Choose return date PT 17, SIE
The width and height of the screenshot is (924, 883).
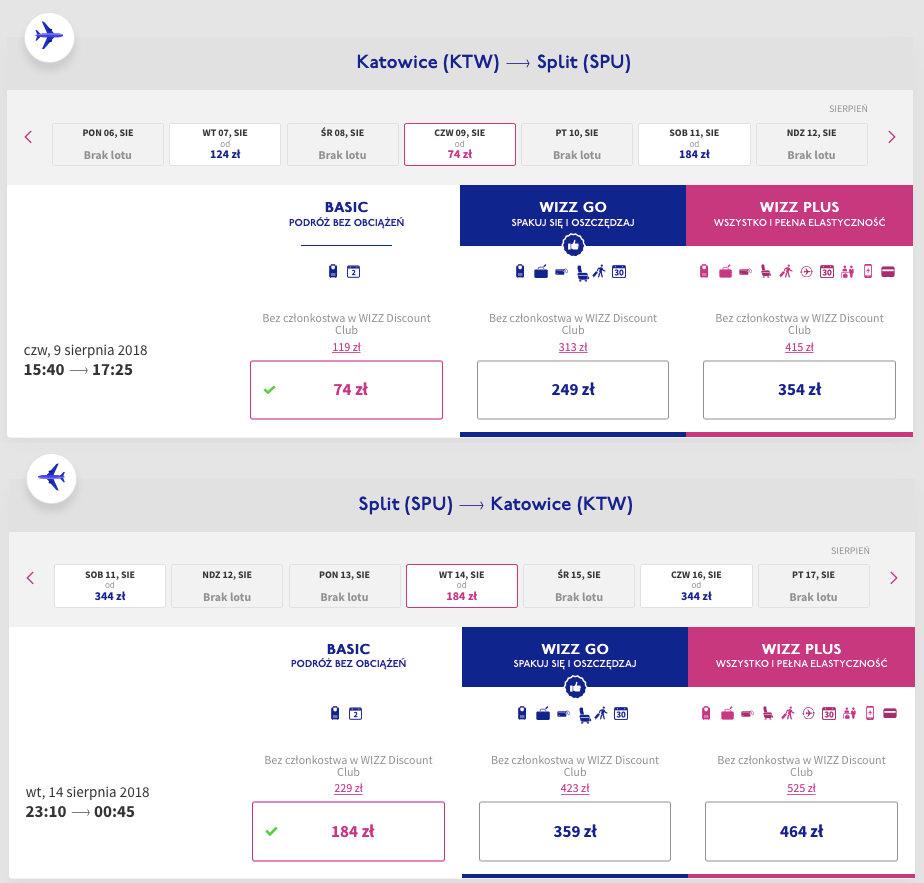tap(813, 586)
